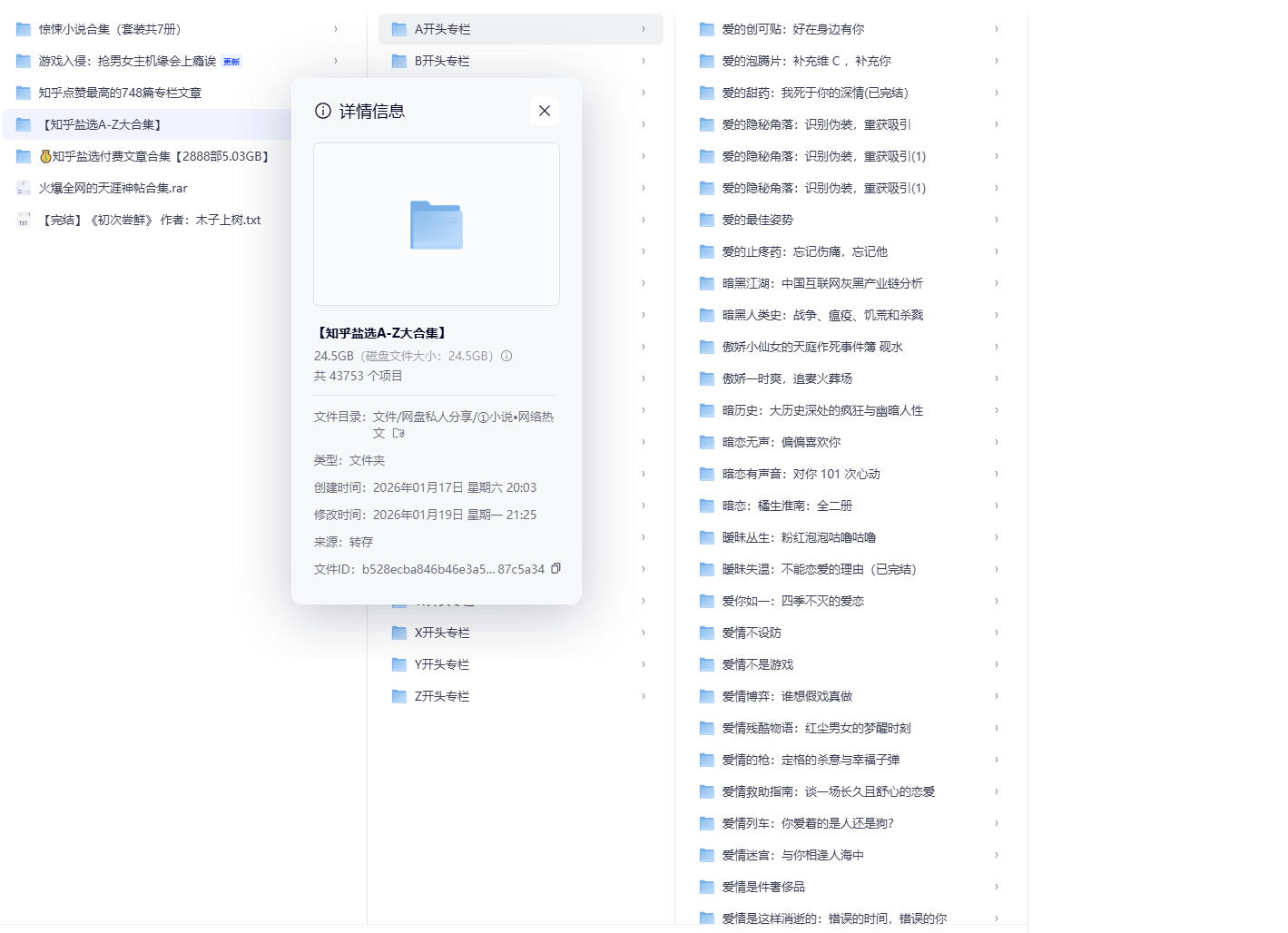Open 暗黑江湖：中国互联网灰黑产业链分析 folder

point(821,283)
